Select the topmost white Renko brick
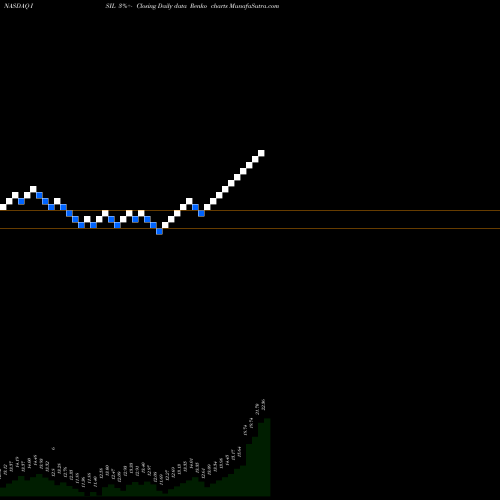 pos(261,153)
